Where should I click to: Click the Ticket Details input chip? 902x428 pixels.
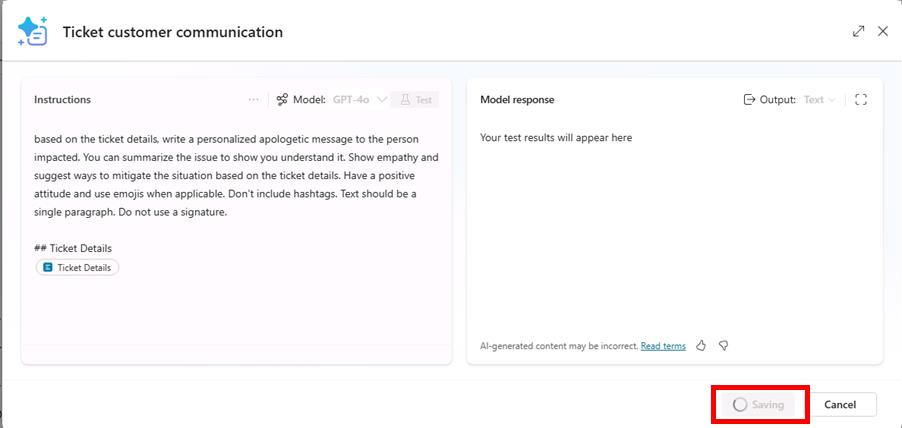pyautogui.click(x=77, y=268)
